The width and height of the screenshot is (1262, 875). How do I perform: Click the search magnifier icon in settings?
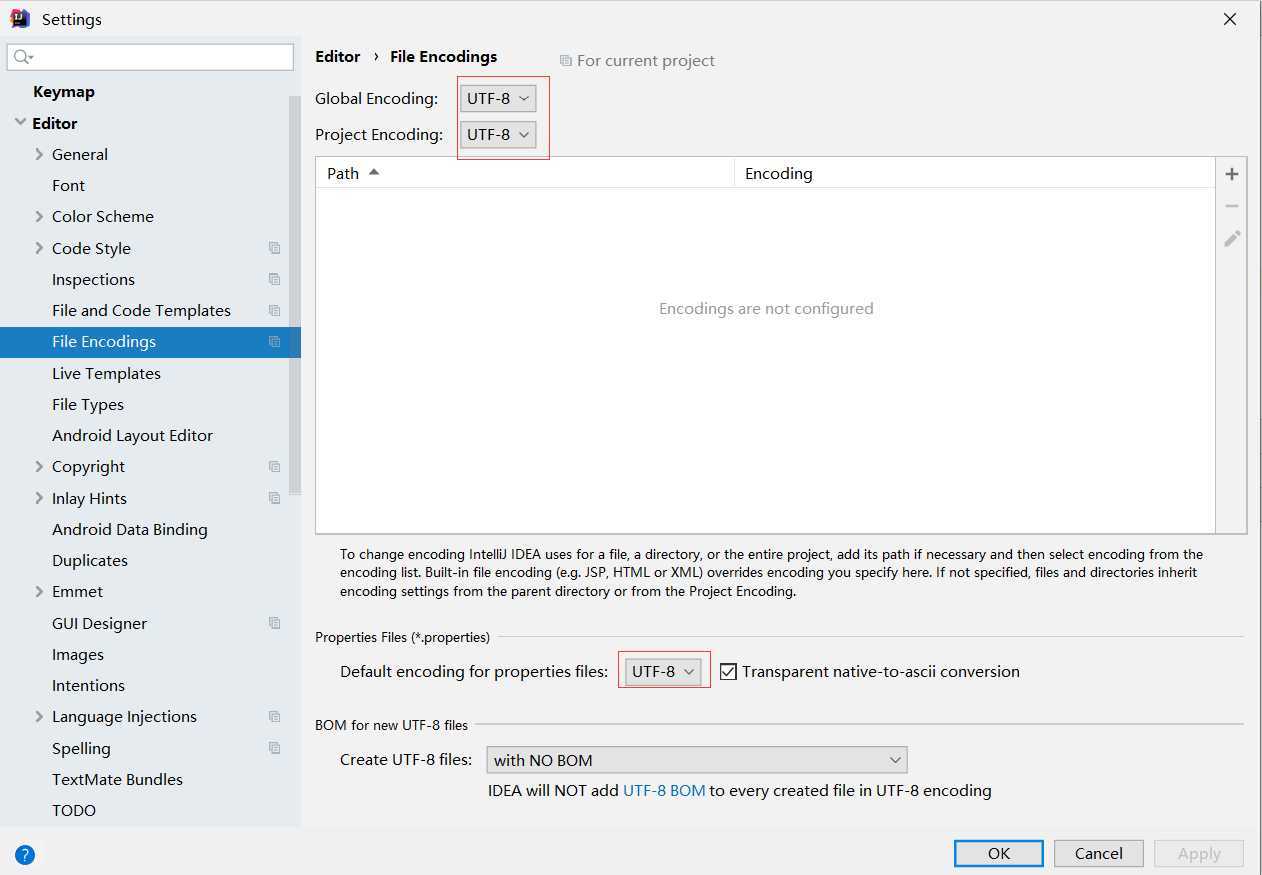point(22,57)
